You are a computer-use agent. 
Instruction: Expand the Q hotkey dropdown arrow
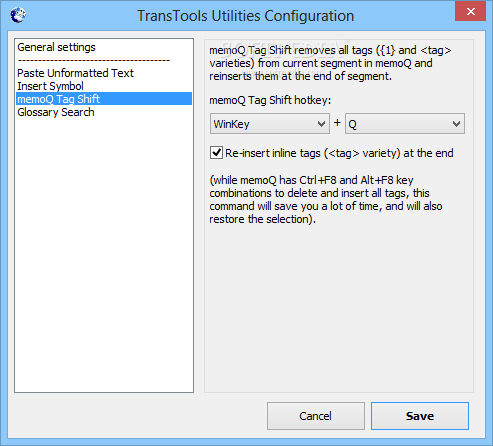[x=456, y=124]
